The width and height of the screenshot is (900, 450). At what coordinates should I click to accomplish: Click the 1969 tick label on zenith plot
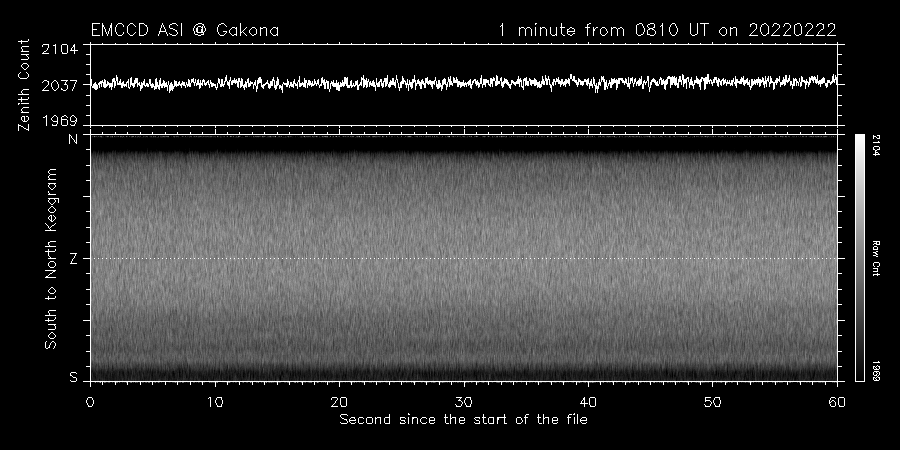60,121
